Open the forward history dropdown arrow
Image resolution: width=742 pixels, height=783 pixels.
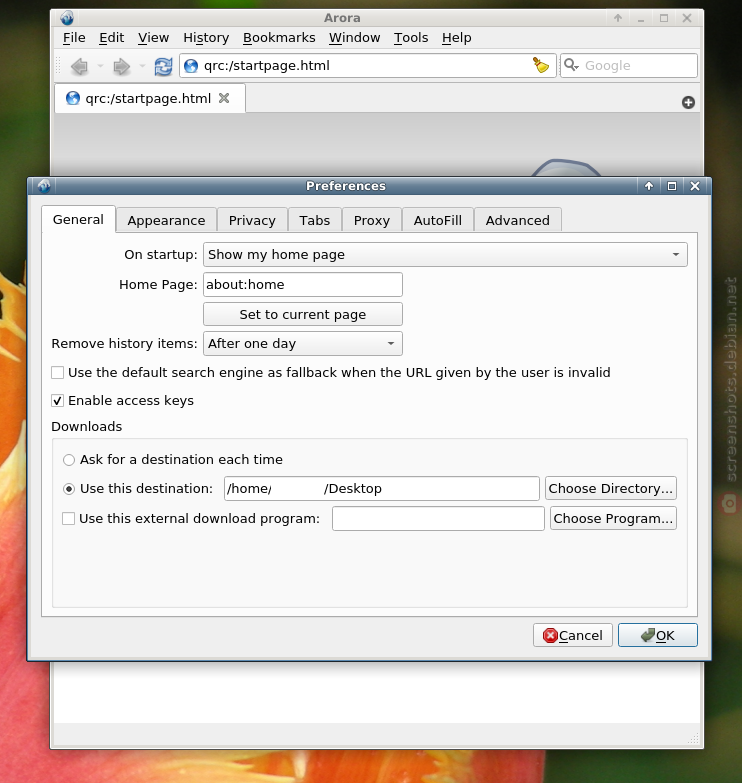pos(142,66)
